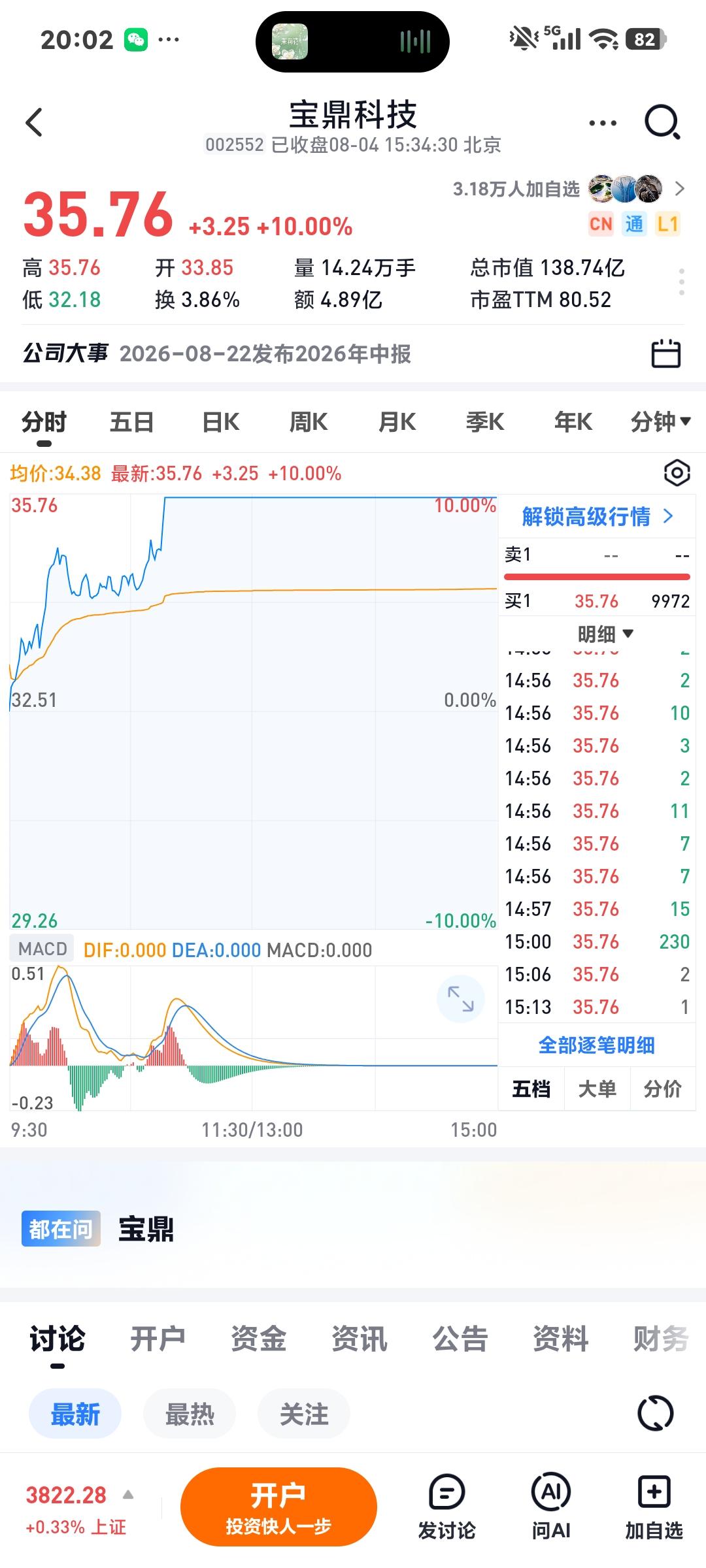
Task: Open the 资金 tab
Action: (x=258, y=1339)
